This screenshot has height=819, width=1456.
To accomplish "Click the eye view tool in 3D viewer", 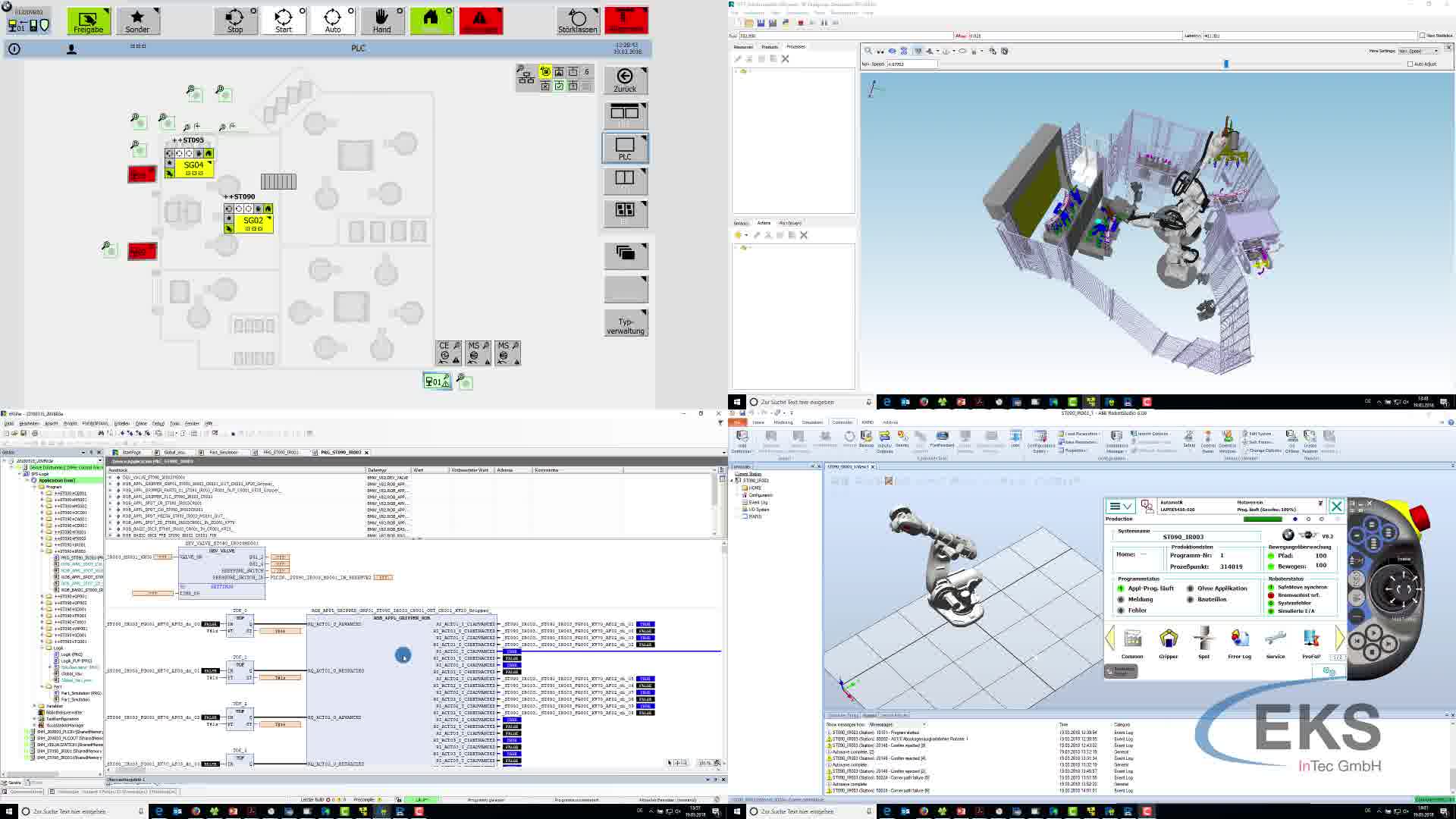I will 892,51.
